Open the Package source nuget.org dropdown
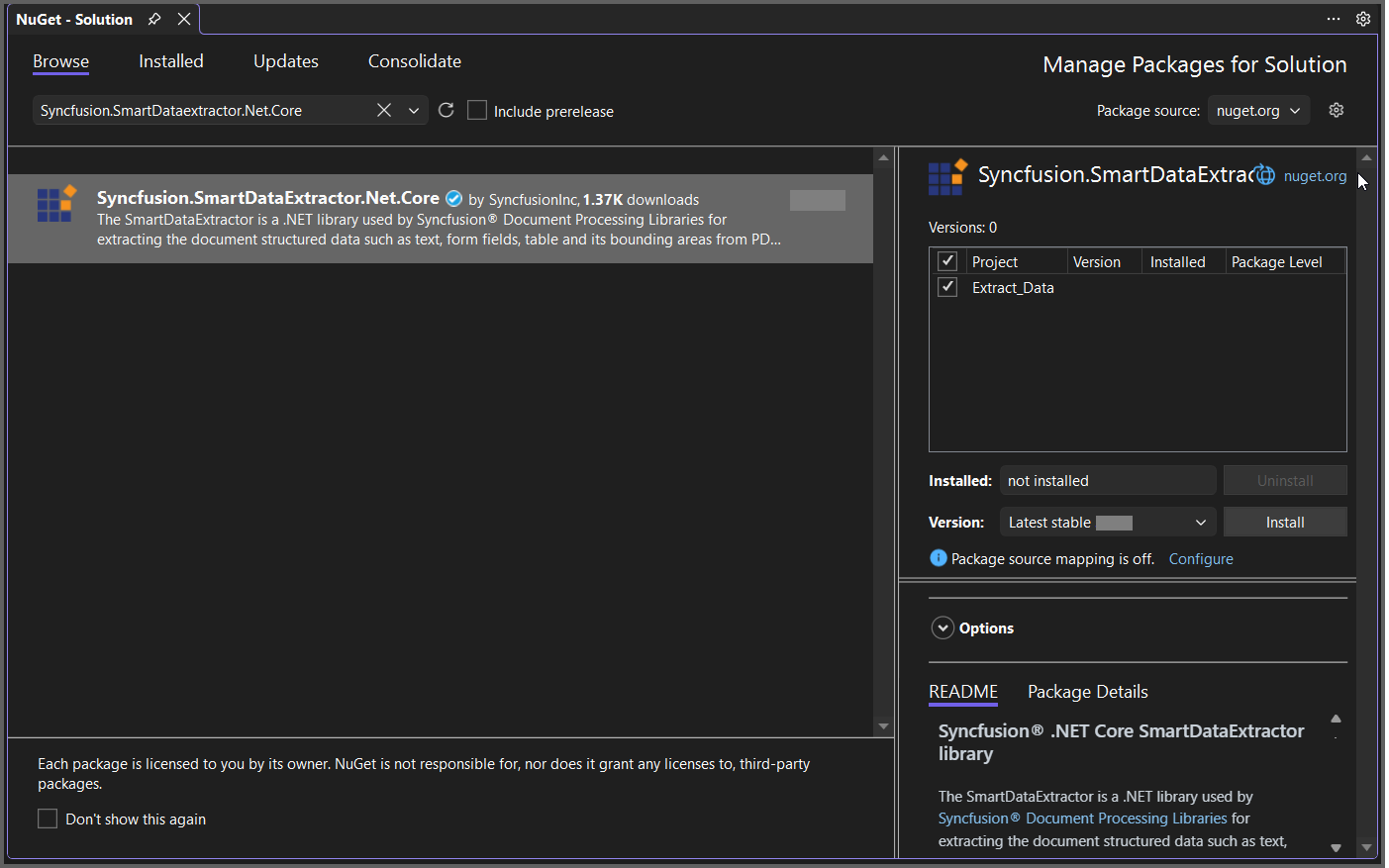Image resolution: width=1389 pixels, height=868 pixels. (1258, 111)
